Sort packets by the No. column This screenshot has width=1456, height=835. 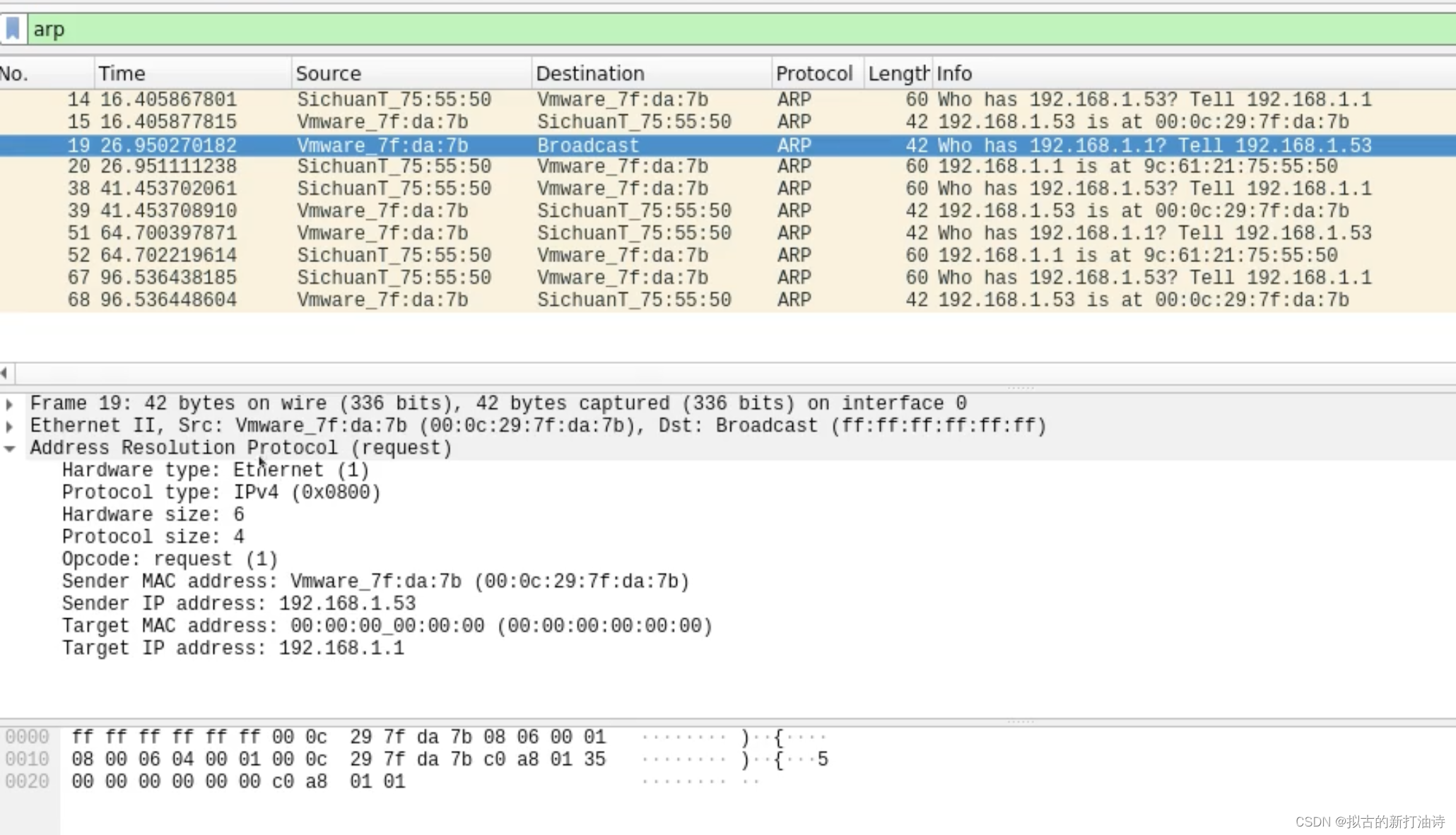coord(47,73)
